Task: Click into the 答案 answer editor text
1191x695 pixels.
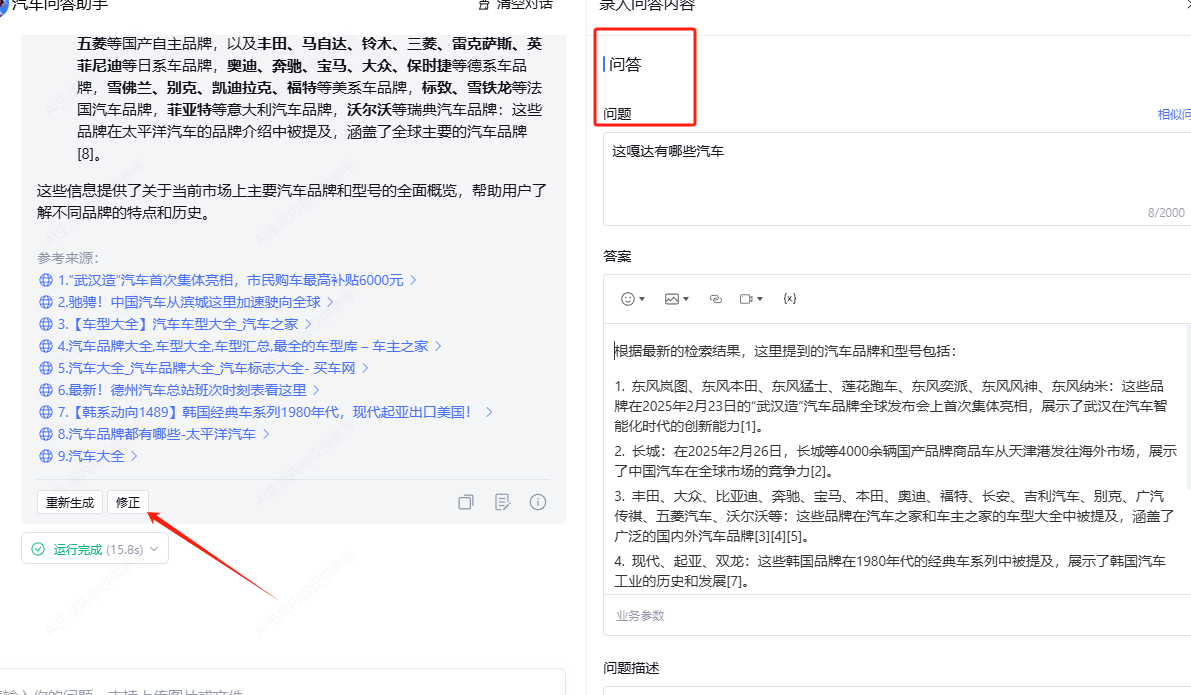Action: [x=895, y=460]
